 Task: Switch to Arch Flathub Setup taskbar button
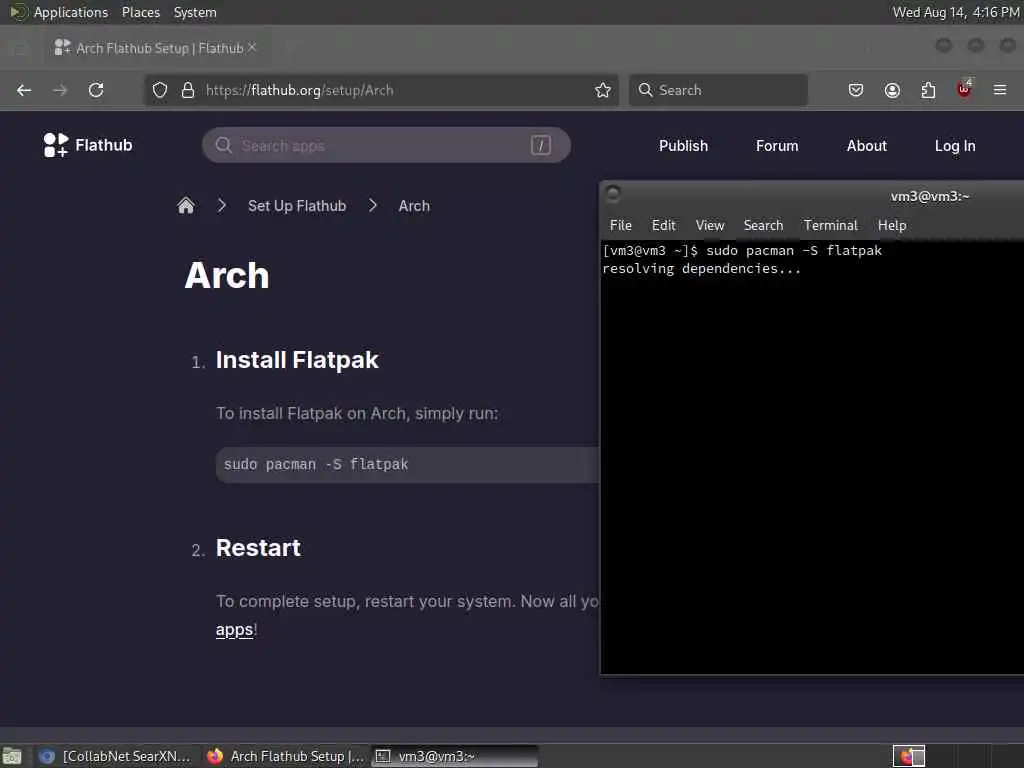(286, 756)
